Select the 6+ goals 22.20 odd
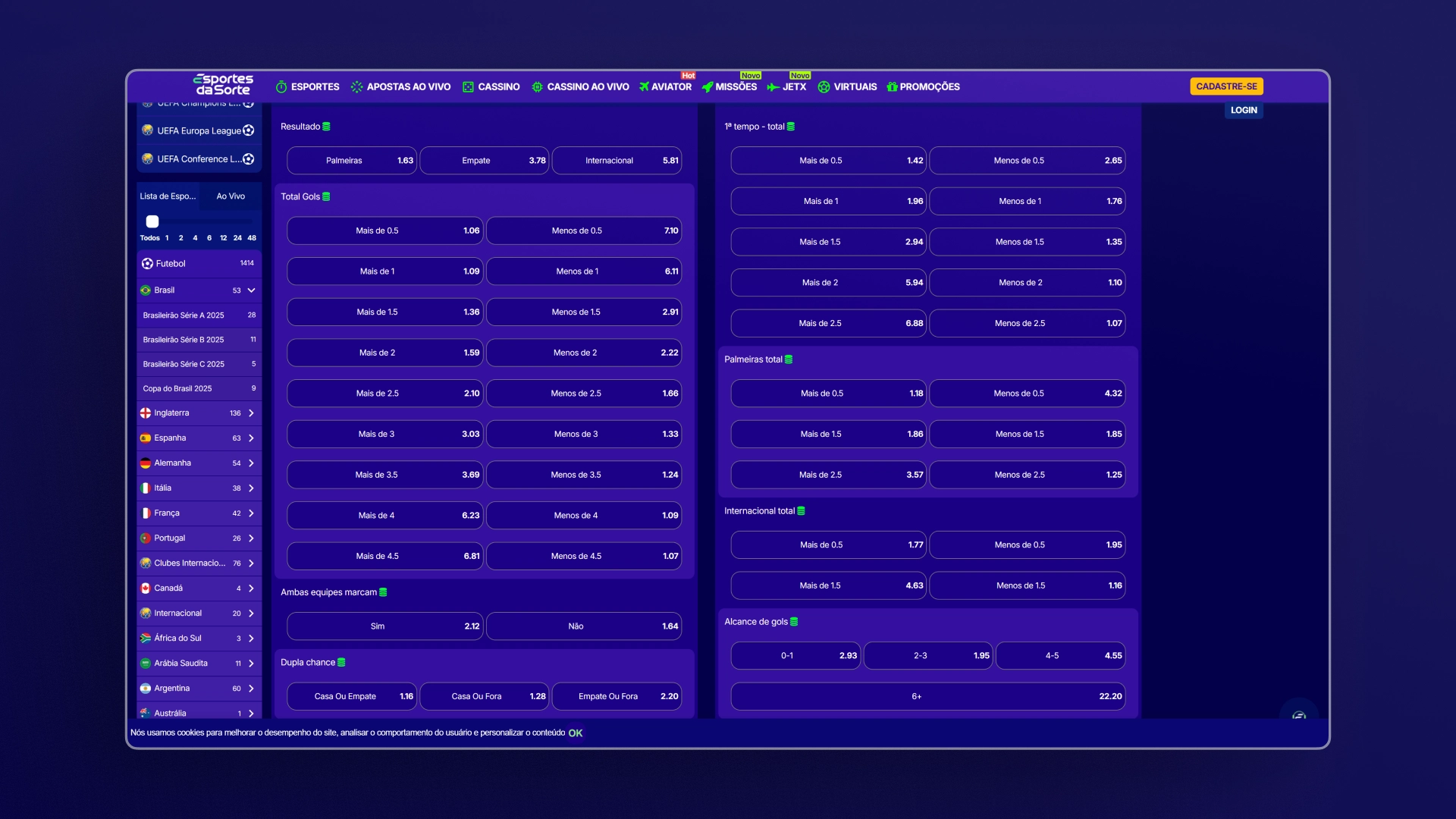This screenshot has height=819, width=1456. point(928,696)
